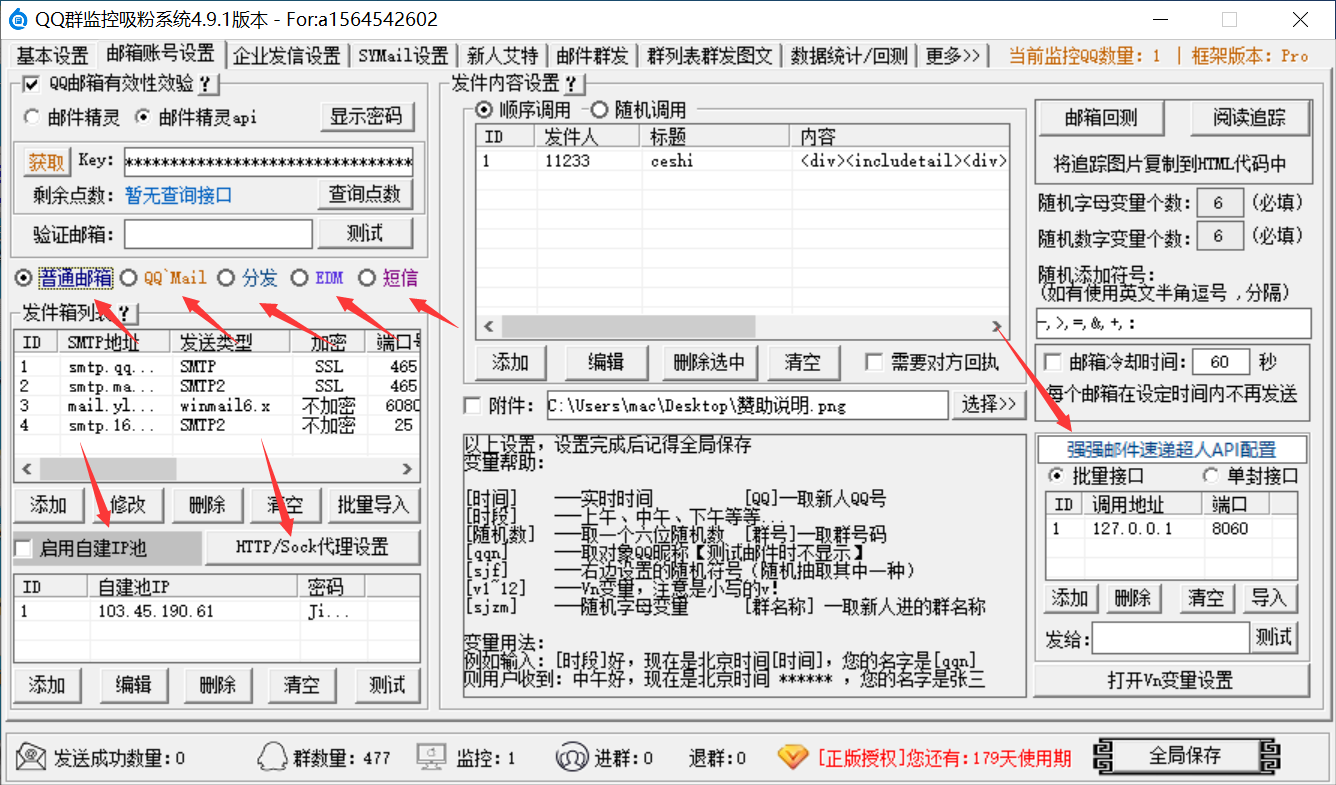
Task: Open 强强邮件速递超人API配置 link
Action: pyautogui.click(x=1171, y=450)
